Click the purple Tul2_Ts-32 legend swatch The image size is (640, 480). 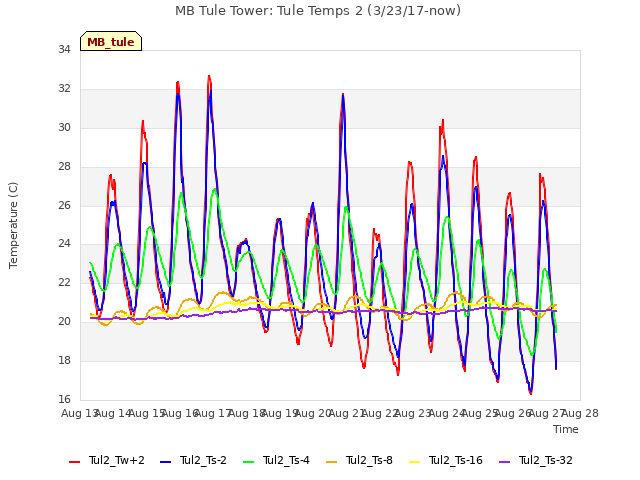504,462
